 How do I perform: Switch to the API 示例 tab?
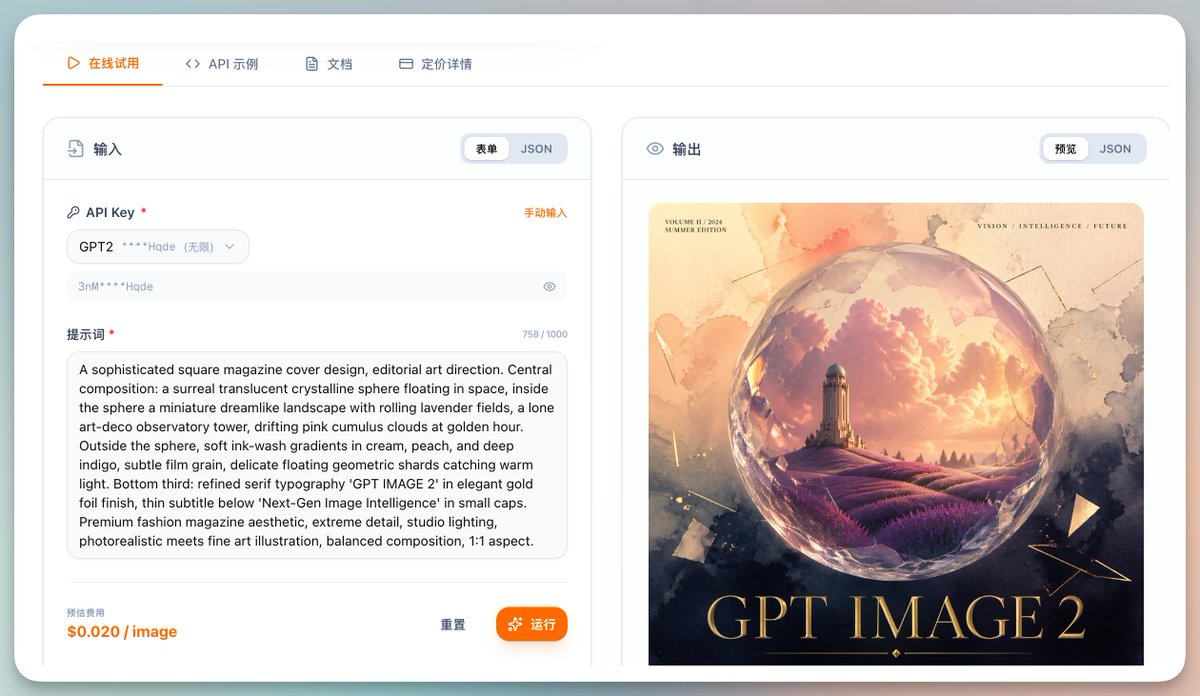coord(222,64)
